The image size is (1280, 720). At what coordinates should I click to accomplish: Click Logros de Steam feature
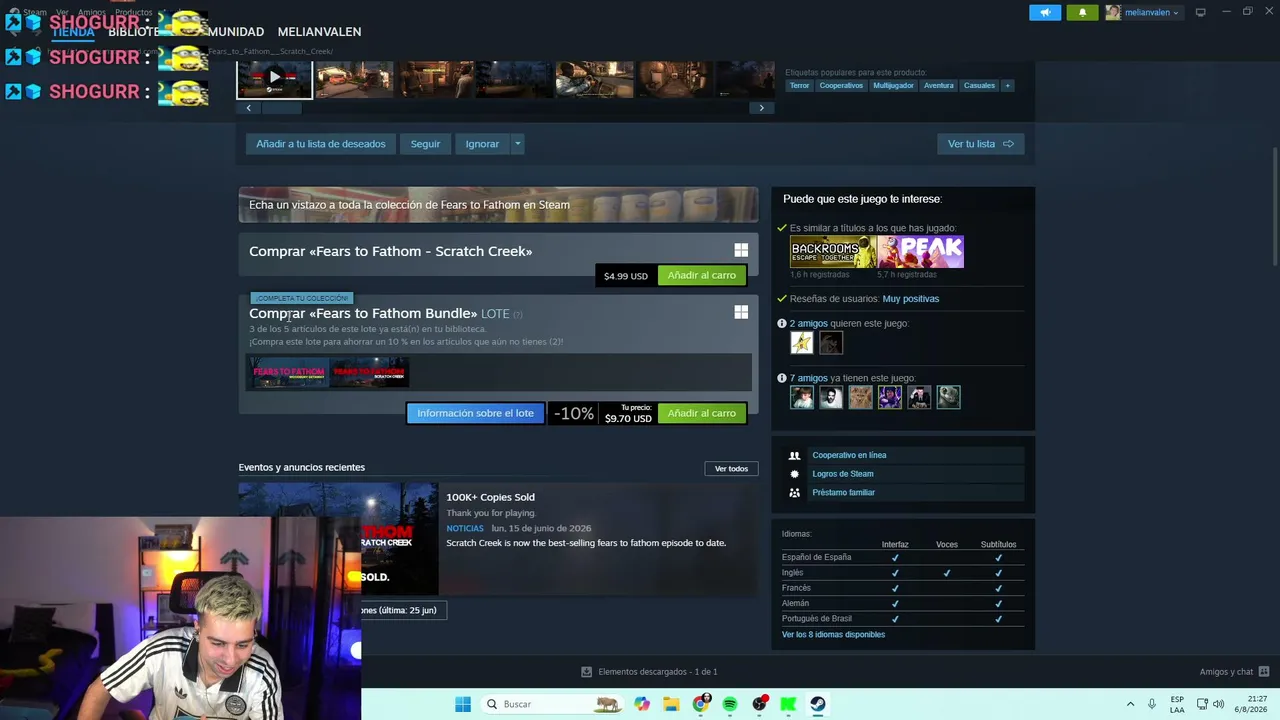843,474
